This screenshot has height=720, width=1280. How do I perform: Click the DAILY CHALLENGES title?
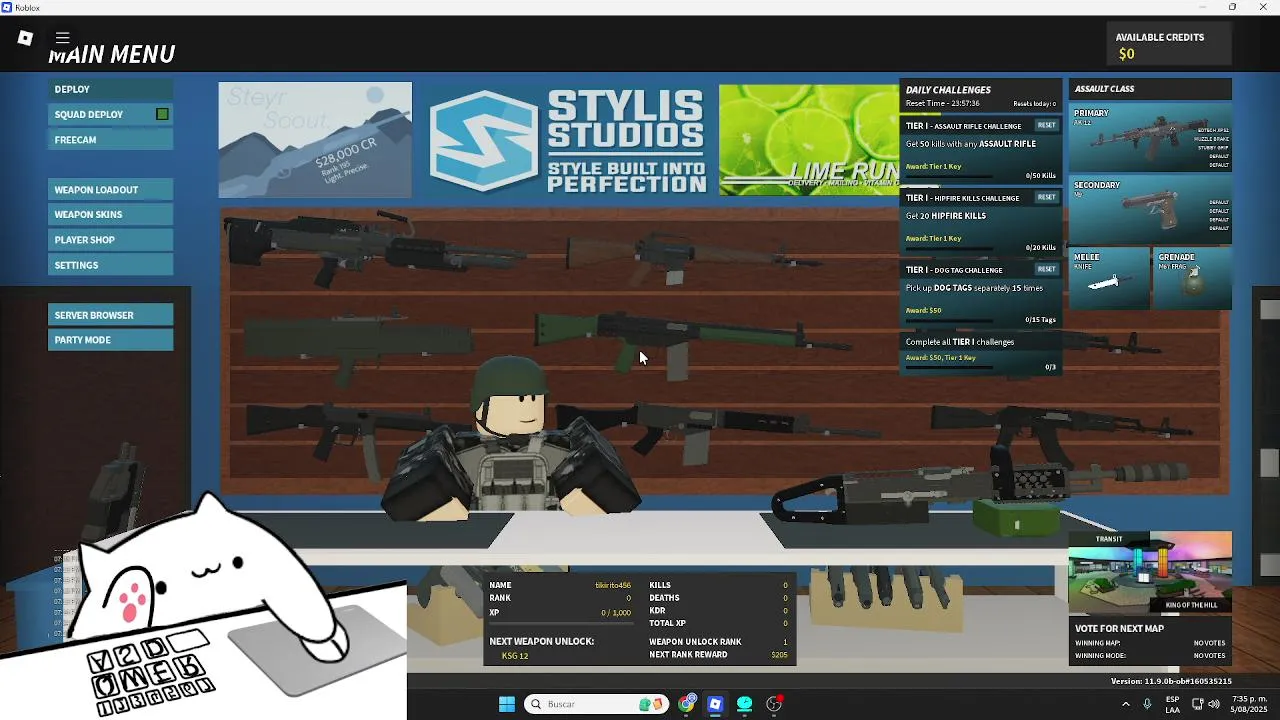point(948,90)
